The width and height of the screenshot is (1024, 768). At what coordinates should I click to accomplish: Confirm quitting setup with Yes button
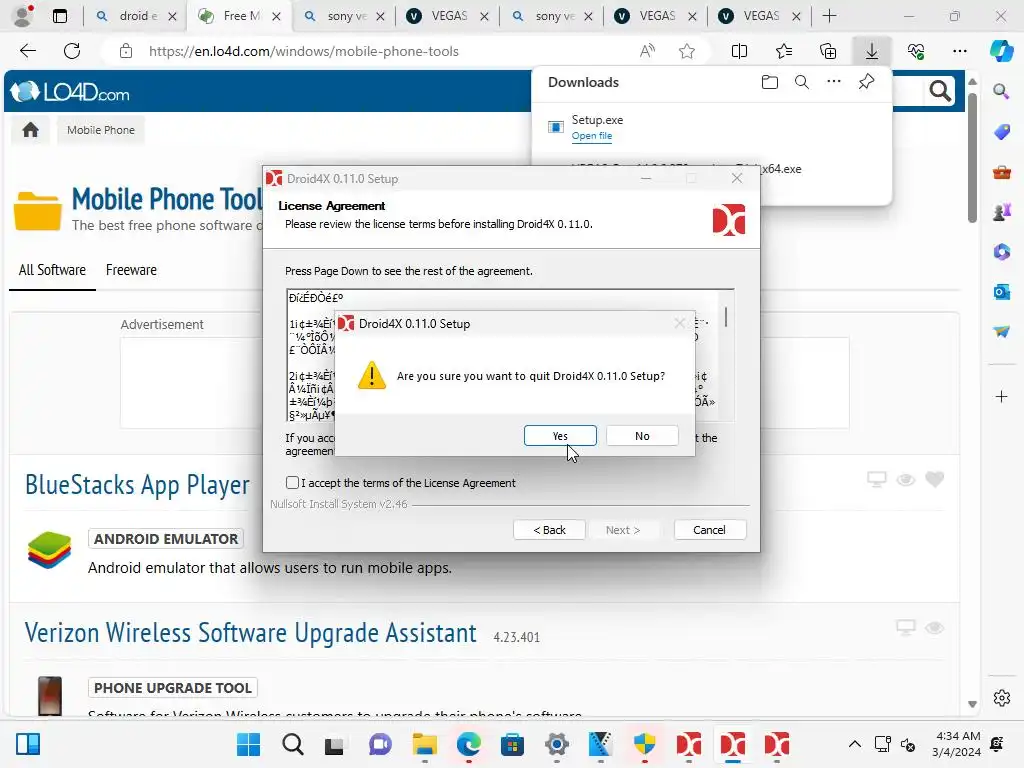560,436
